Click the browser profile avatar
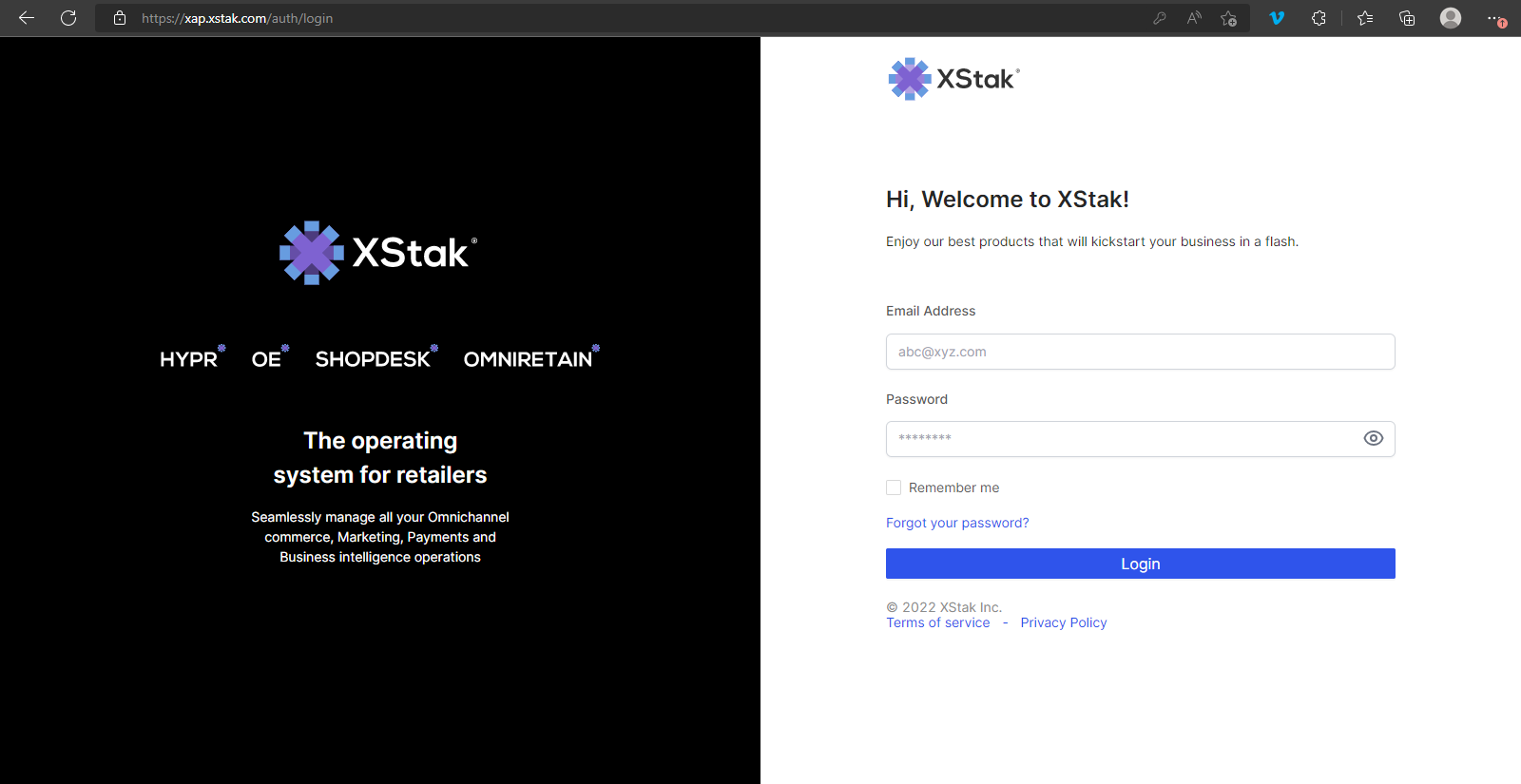Screen dimensions: 1521x784 [x=1450, y=18]
